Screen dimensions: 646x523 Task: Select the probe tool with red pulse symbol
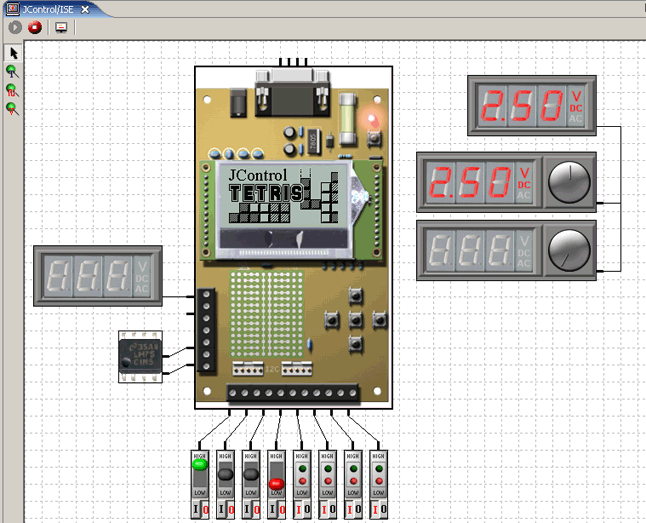(13, 90)
